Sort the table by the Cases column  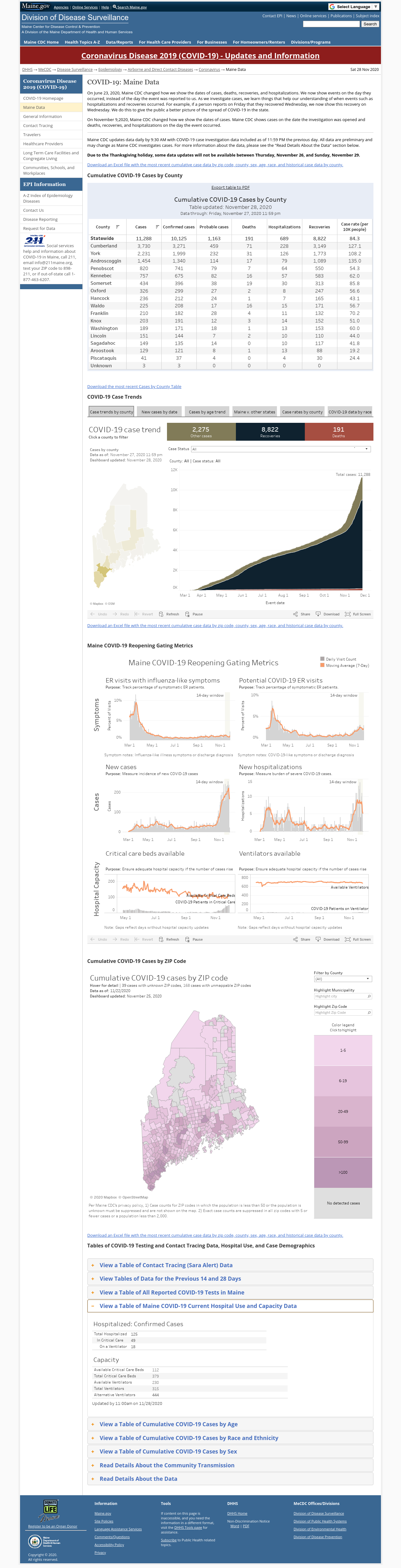coord(157,226)
